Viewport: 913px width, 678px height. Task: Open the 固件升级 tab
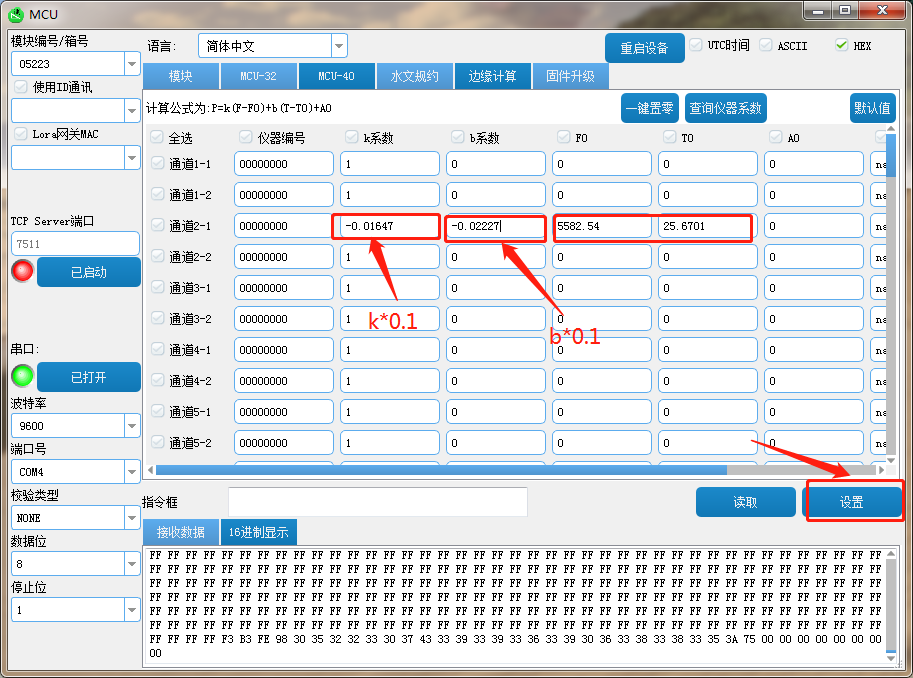570,76
